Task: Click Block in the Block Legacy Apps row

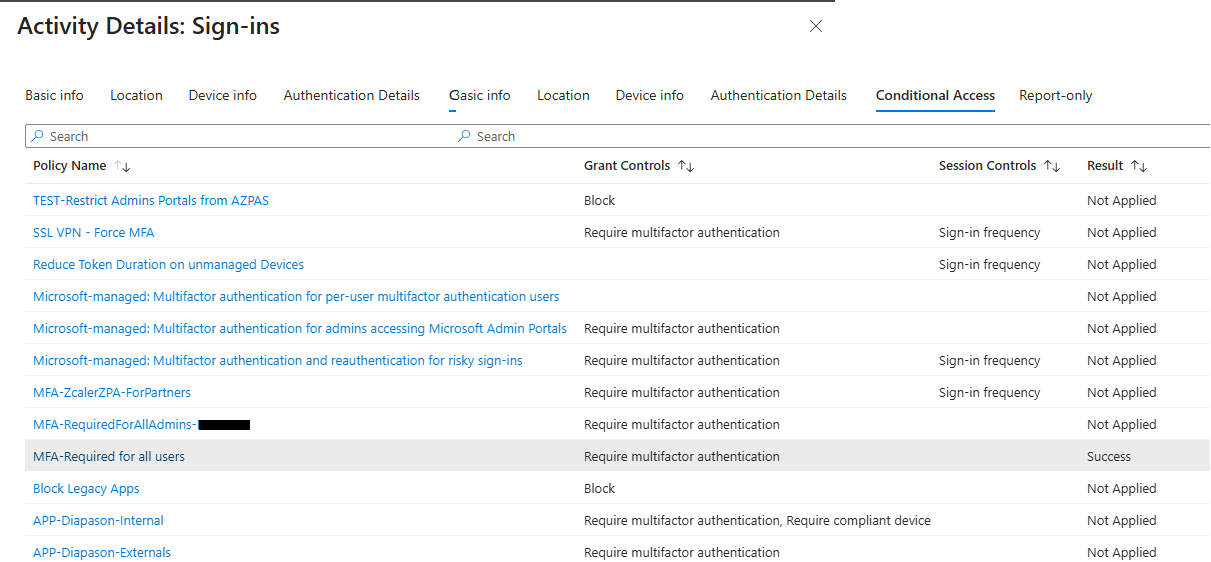Action: click(x=600, y=489)
